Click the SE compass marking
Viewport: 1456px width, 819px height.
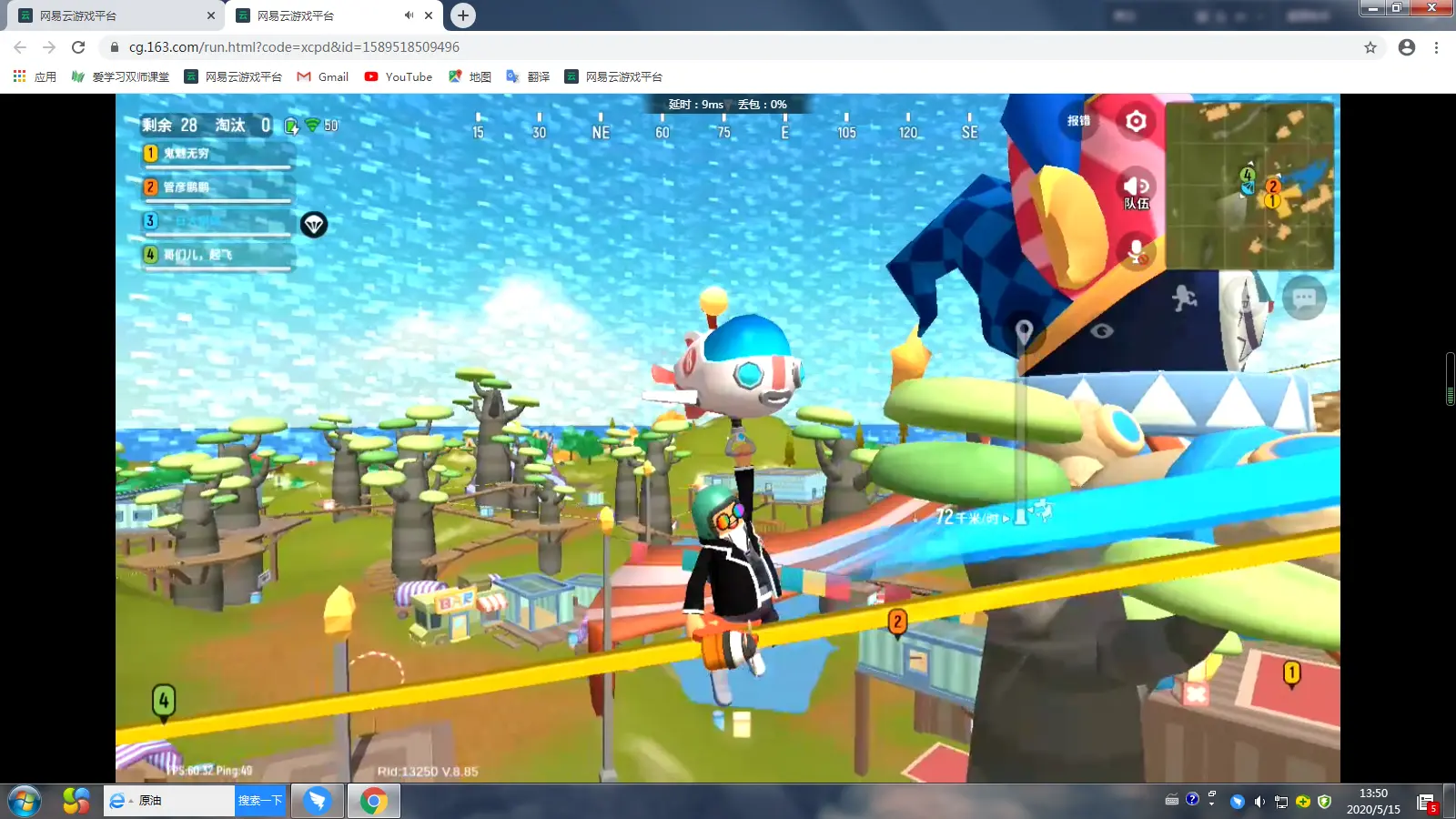pyautogui.click(x=969, y=132)
